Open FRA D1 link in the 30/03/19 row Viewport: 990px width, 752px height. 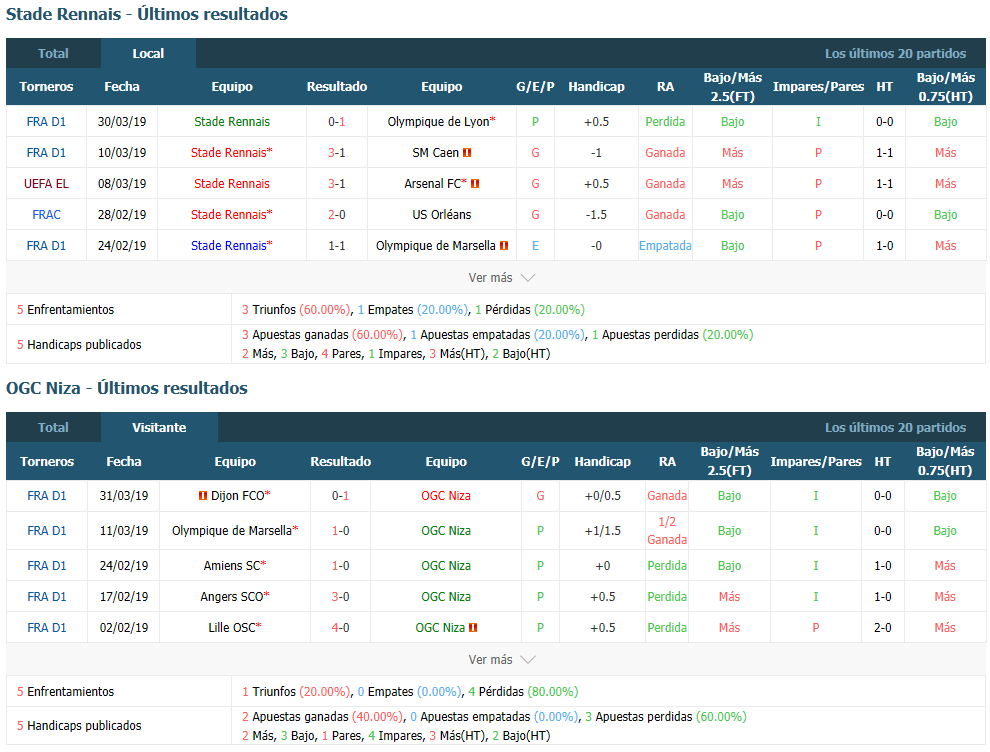46,122
